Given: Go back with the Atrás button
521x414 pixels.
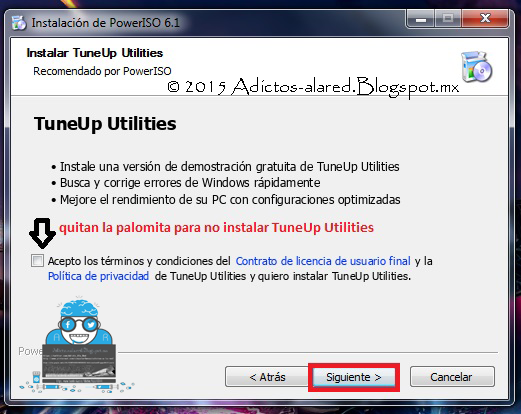Looking at the screenshot, I should point(267,377).
